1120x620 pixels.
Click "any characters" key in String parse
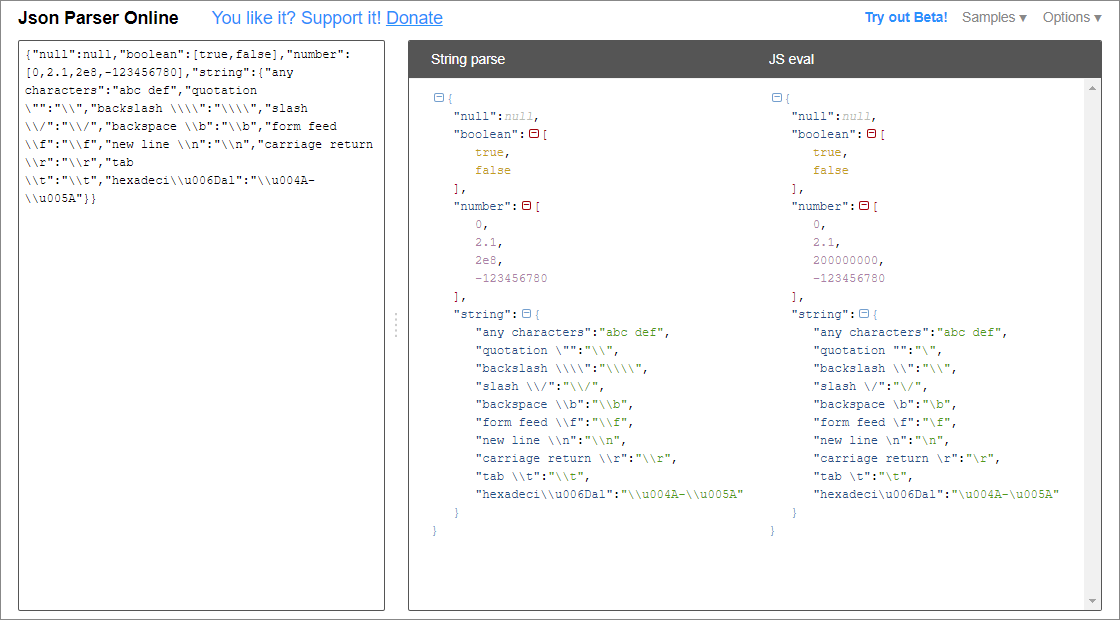pos(533,332)
